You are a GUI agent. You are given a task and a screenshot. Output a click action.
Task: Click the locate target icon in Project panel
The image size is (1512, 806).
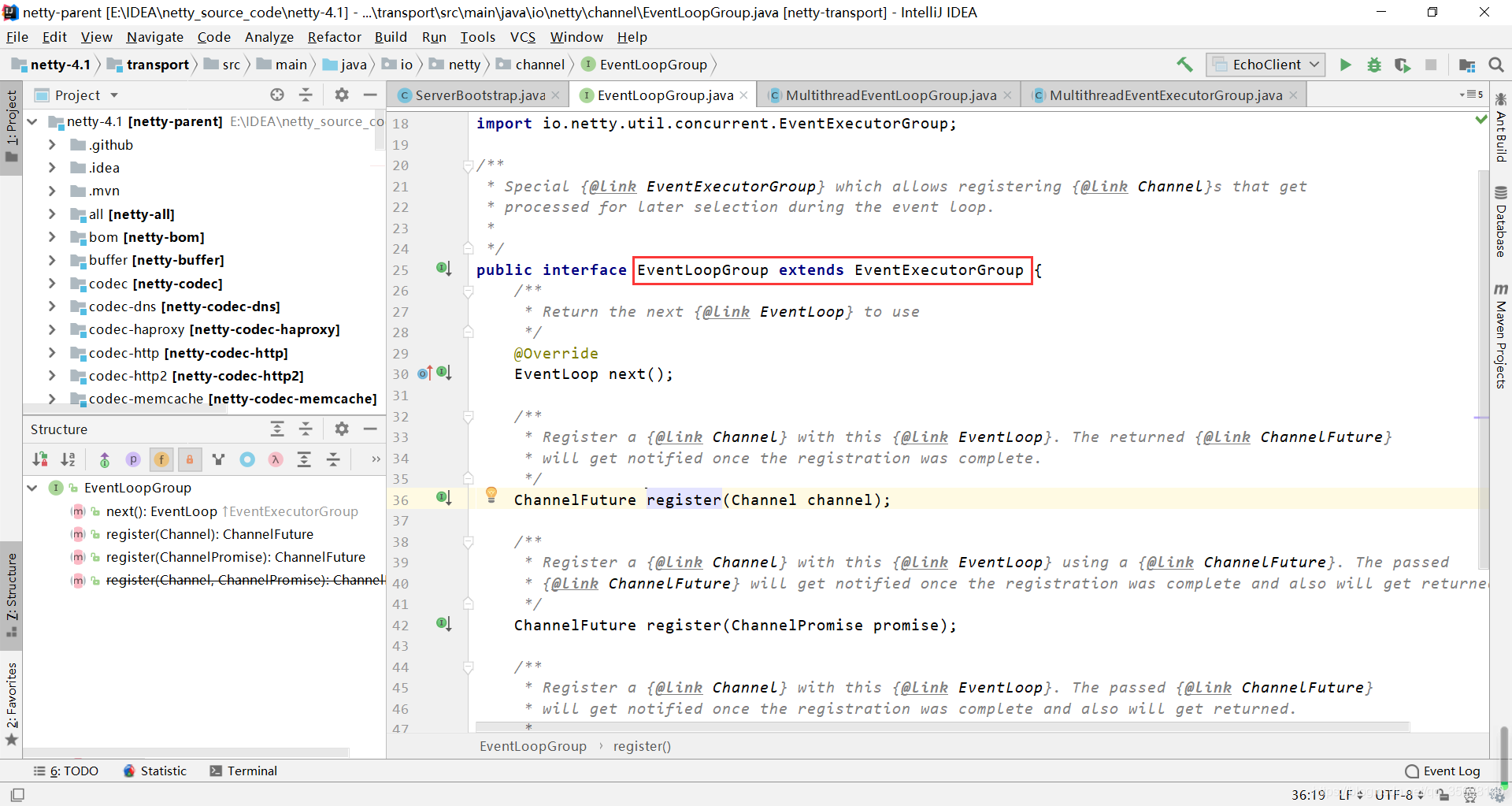(x=277, y=95)
